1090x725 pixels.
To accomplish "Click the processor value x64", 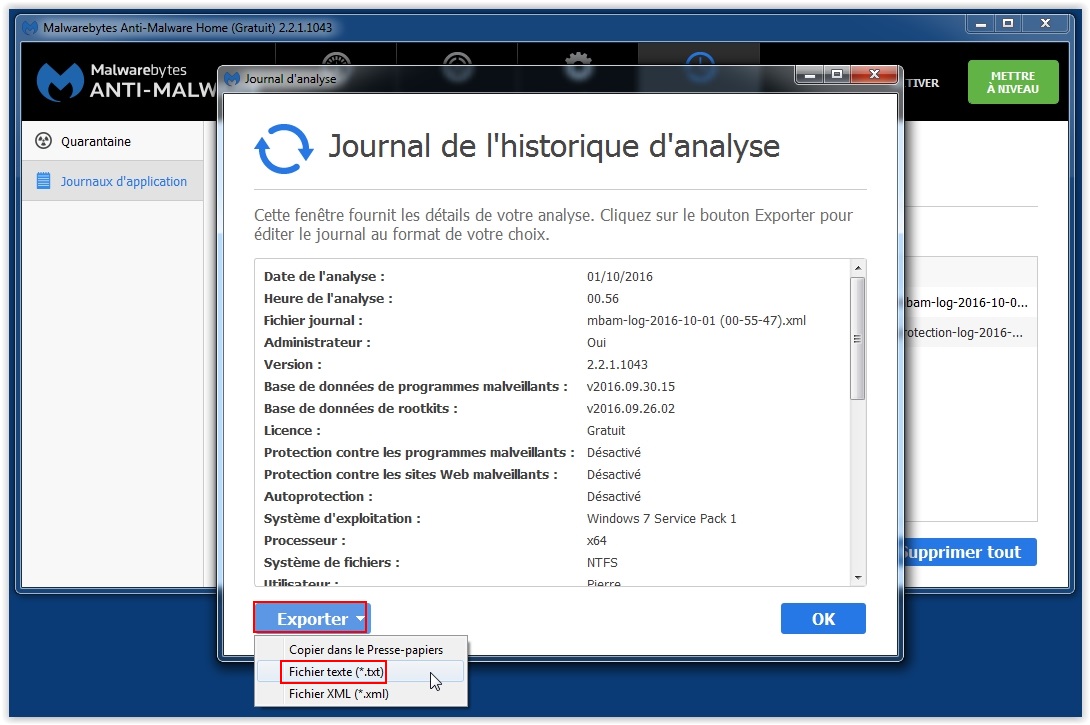I will point(596,540).
